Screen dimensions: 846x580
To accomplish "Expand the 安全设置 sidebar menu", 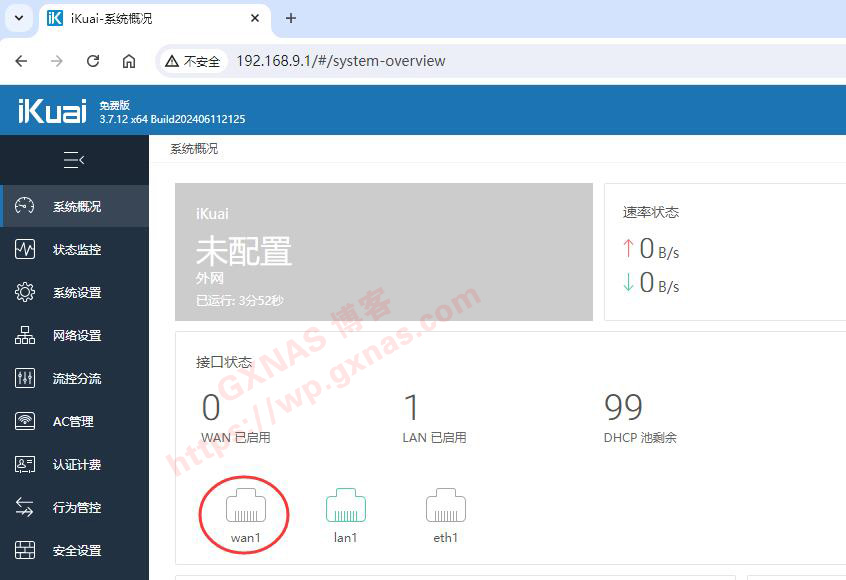I will [76, 551].
